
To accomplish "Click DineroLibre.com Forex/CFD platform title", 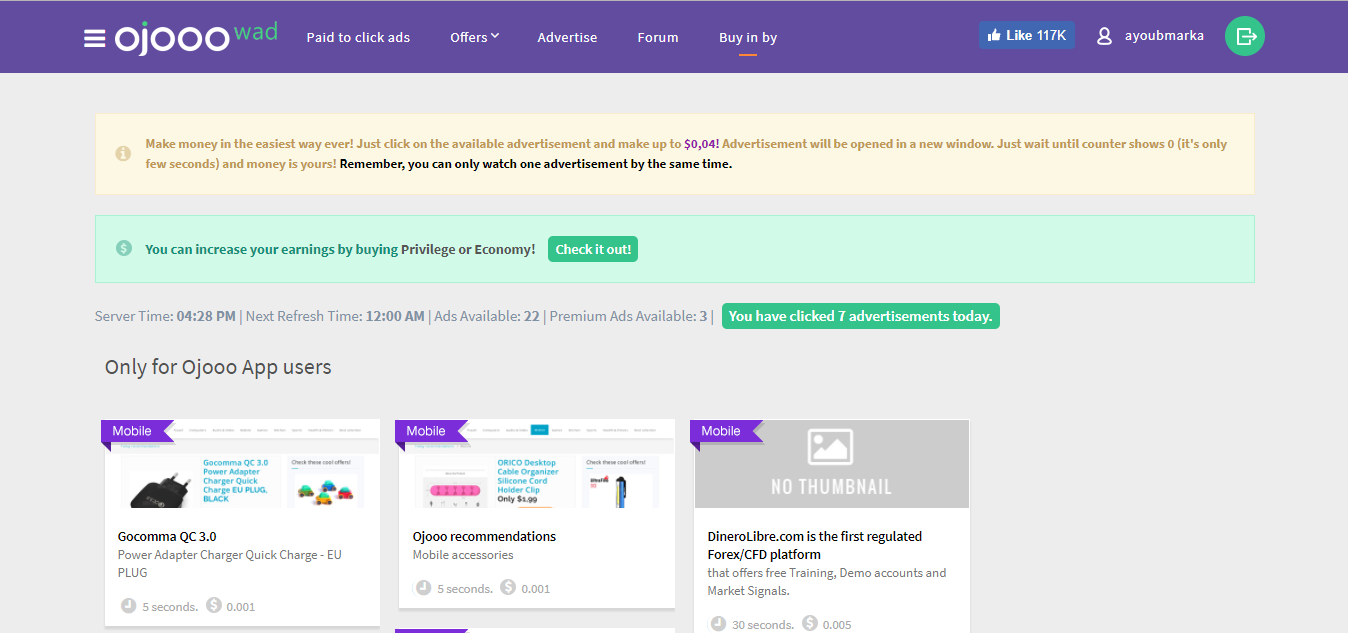I will tap(815, 546).
